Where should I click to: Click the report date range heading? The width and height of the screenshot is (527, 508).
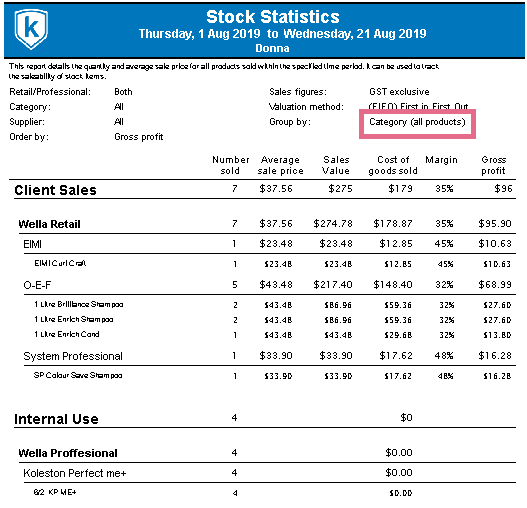[282, 34]
